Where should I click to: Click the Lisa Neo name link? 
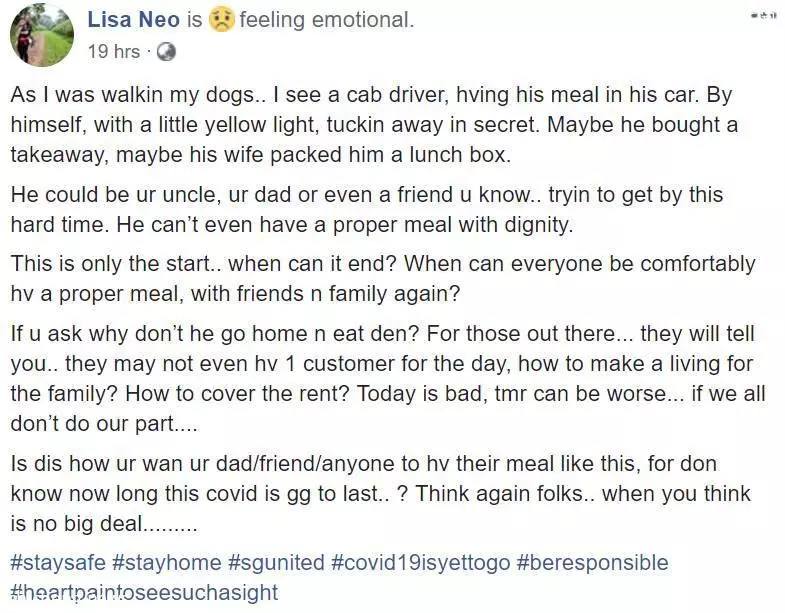[x=133, y=20]
